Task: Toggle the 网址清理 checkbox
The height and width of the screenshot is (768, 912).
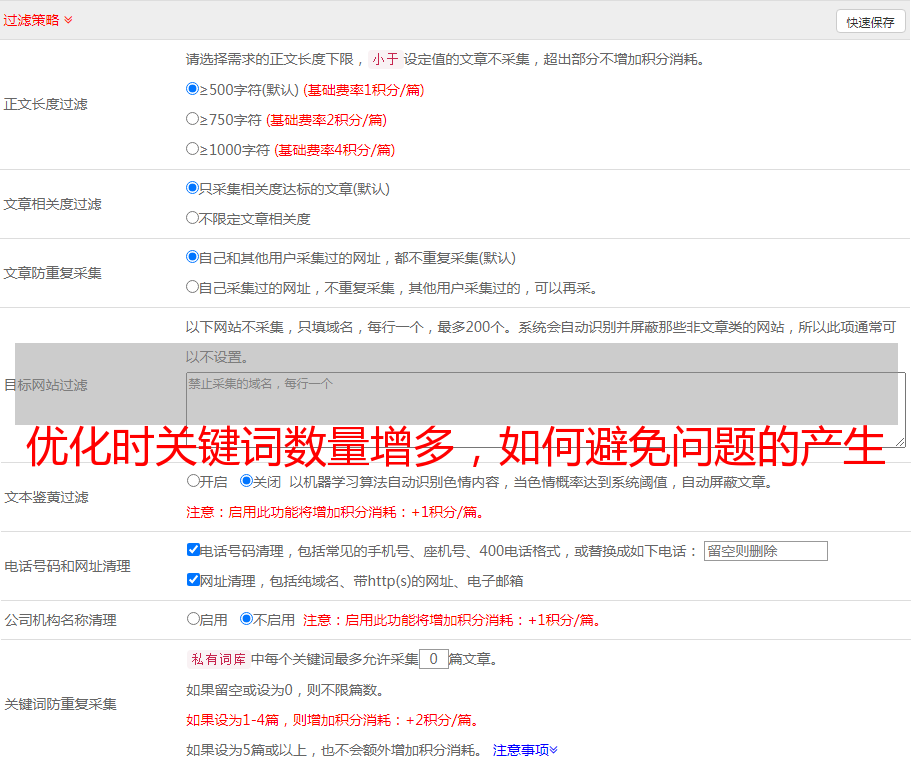Action: (193, 580)
